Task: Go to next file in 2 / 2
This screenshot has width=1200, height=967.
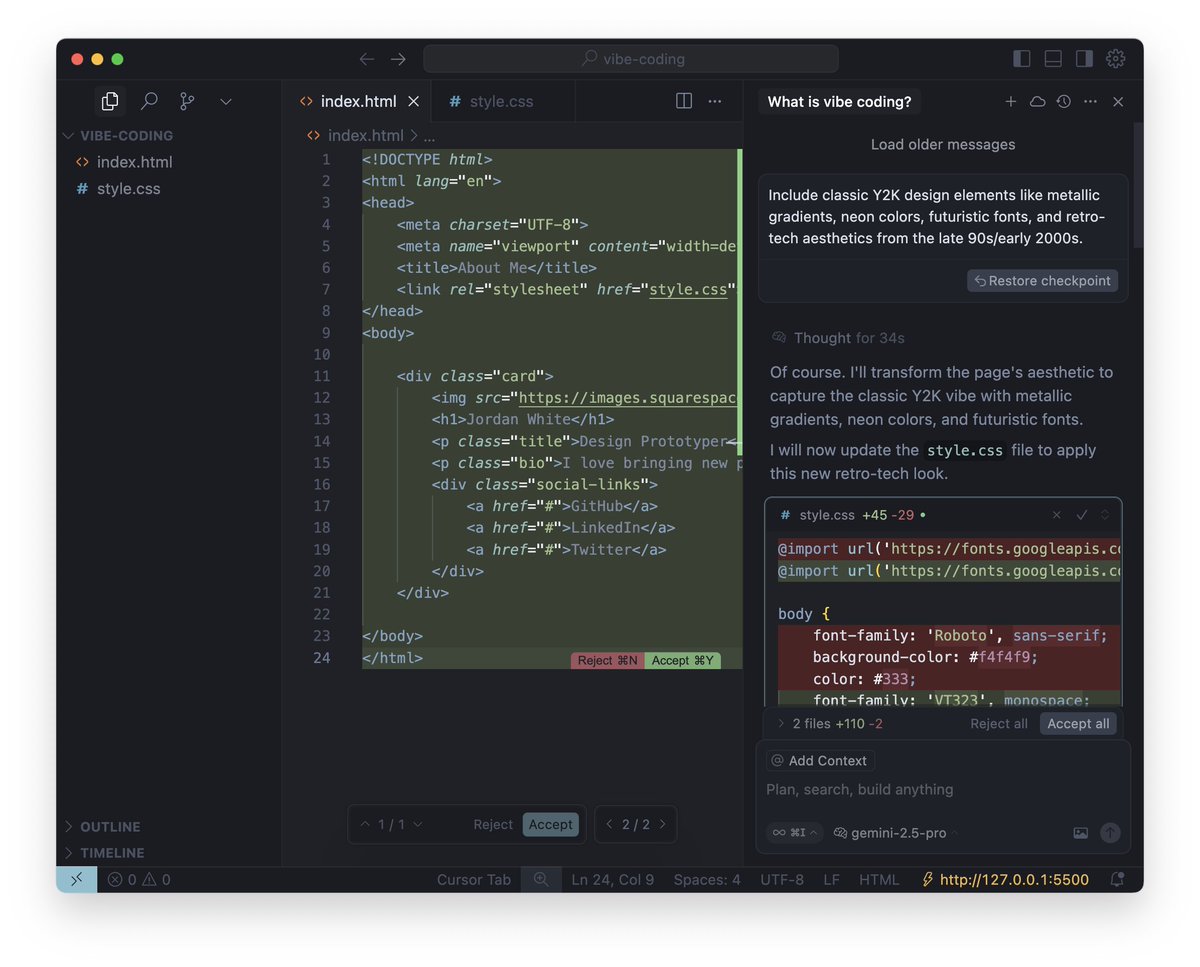Action: pos(662,825)
